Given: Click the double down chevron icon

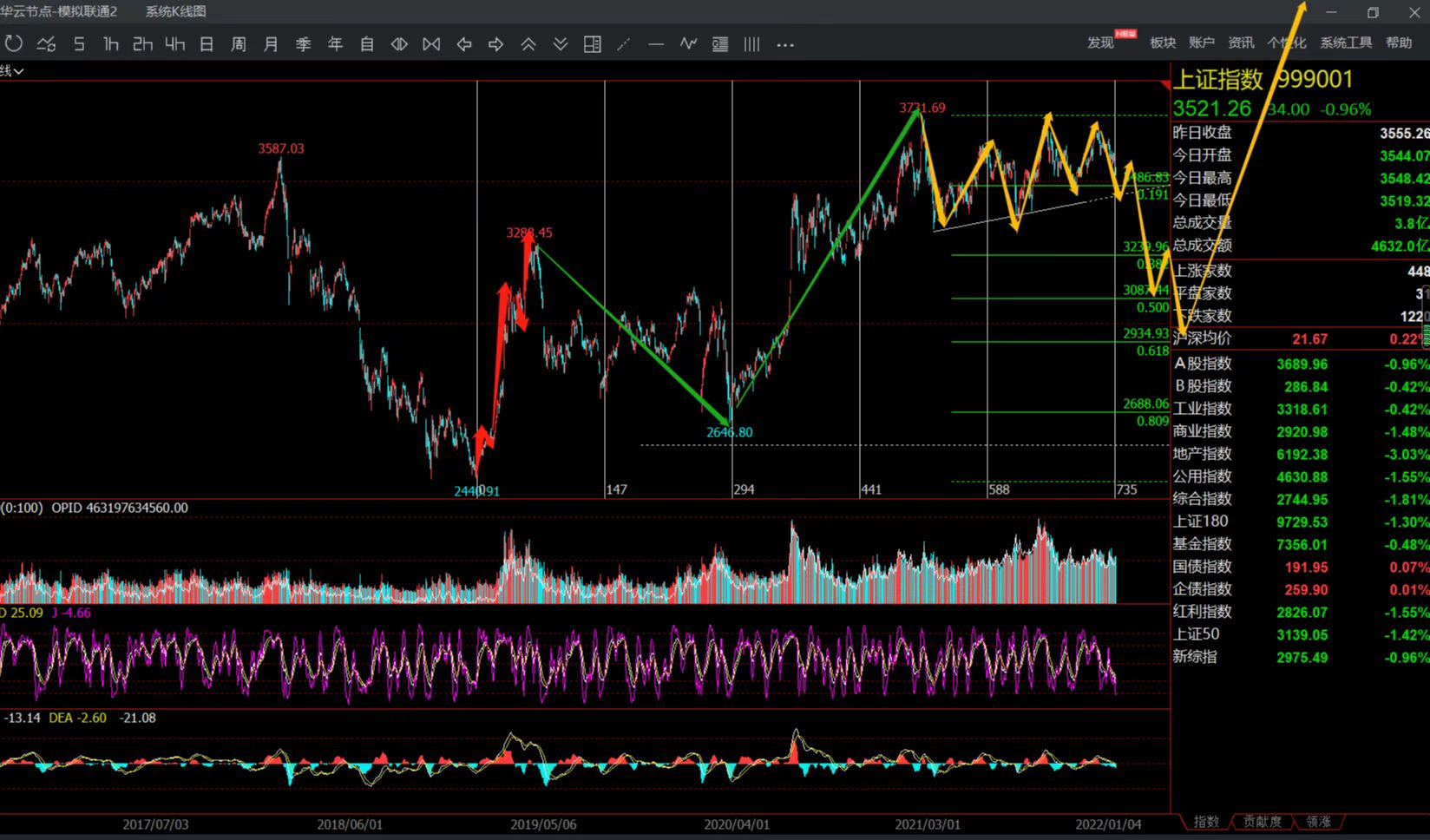Looking at the screenshot, I should point(561,43).
